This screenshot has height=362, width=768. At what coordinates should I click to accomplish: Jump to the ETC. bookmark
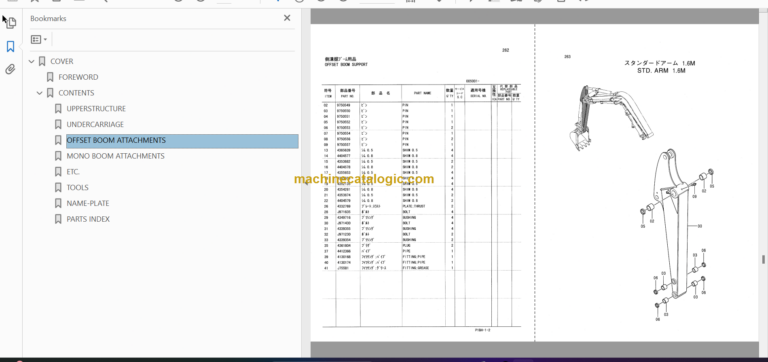[x=73, y=171]
